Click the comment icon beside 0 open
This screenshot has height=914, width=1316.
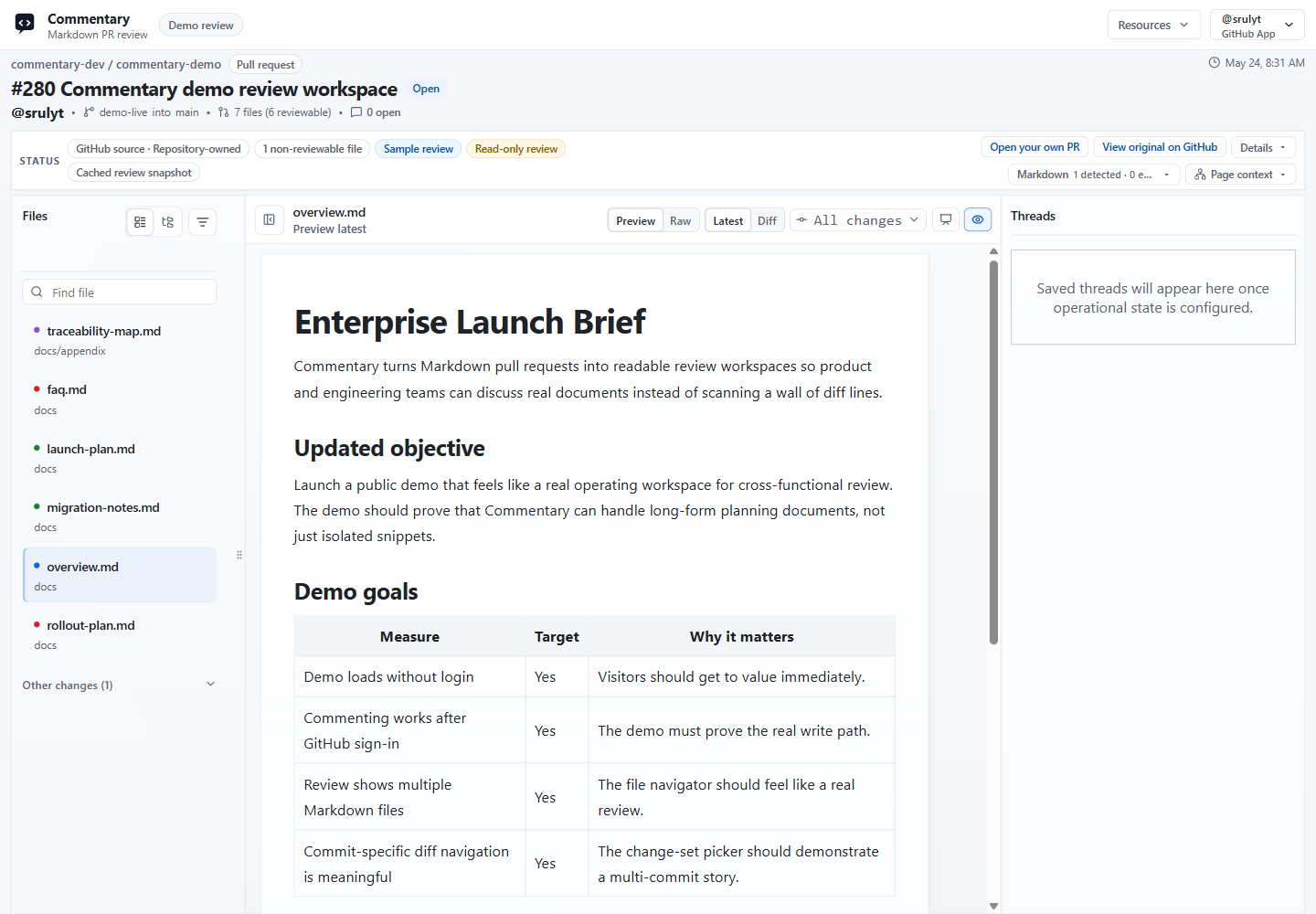(356, 112)
